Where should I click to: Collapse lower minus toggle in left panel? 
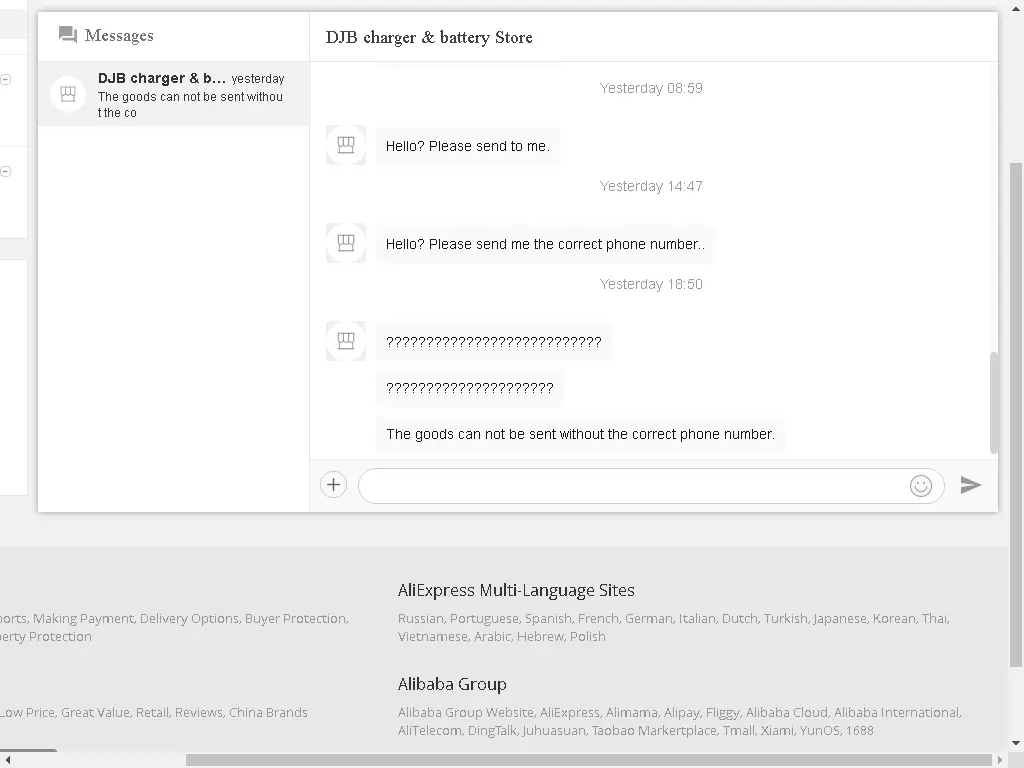pos(5,172)
